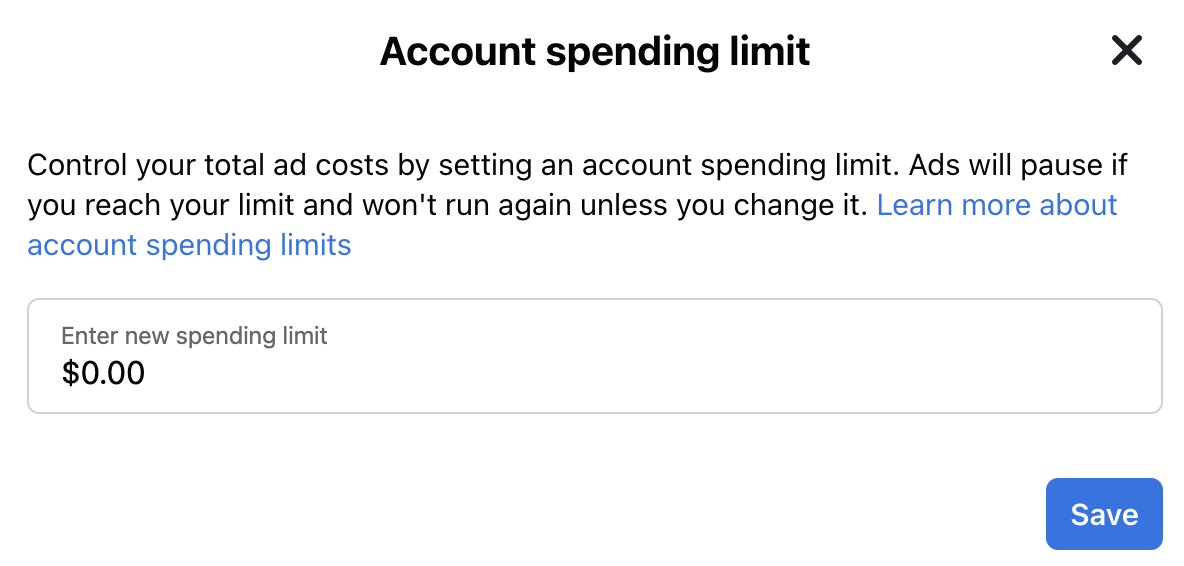Save the new spending limit
This screenshot has height=566, width=1184.
click(x=1104, y=514)
